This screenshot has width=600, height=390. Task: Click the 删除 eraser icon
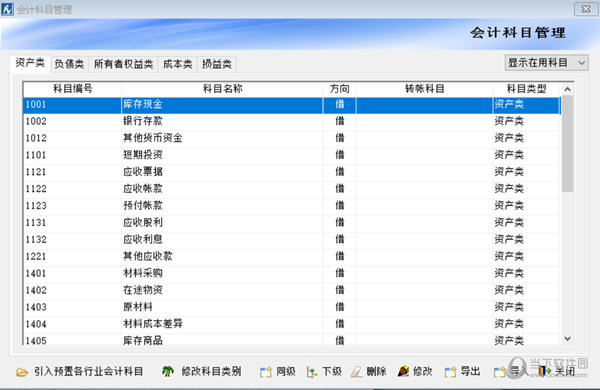click(357, 372)
